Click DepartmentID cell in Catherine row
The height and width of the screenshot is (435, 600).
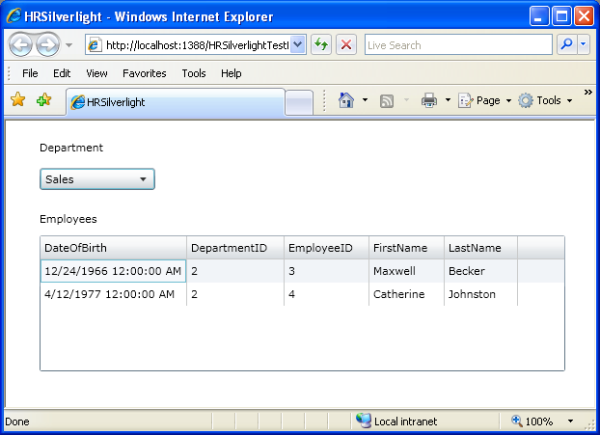point(235,294)
